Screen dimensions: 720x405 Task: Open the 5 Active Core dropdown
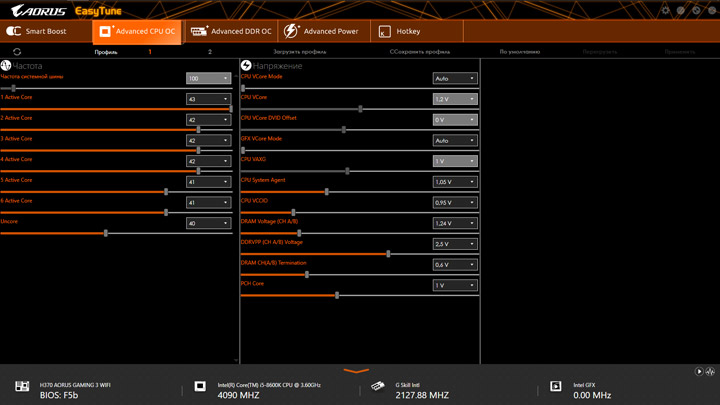[x=208, y=182]
